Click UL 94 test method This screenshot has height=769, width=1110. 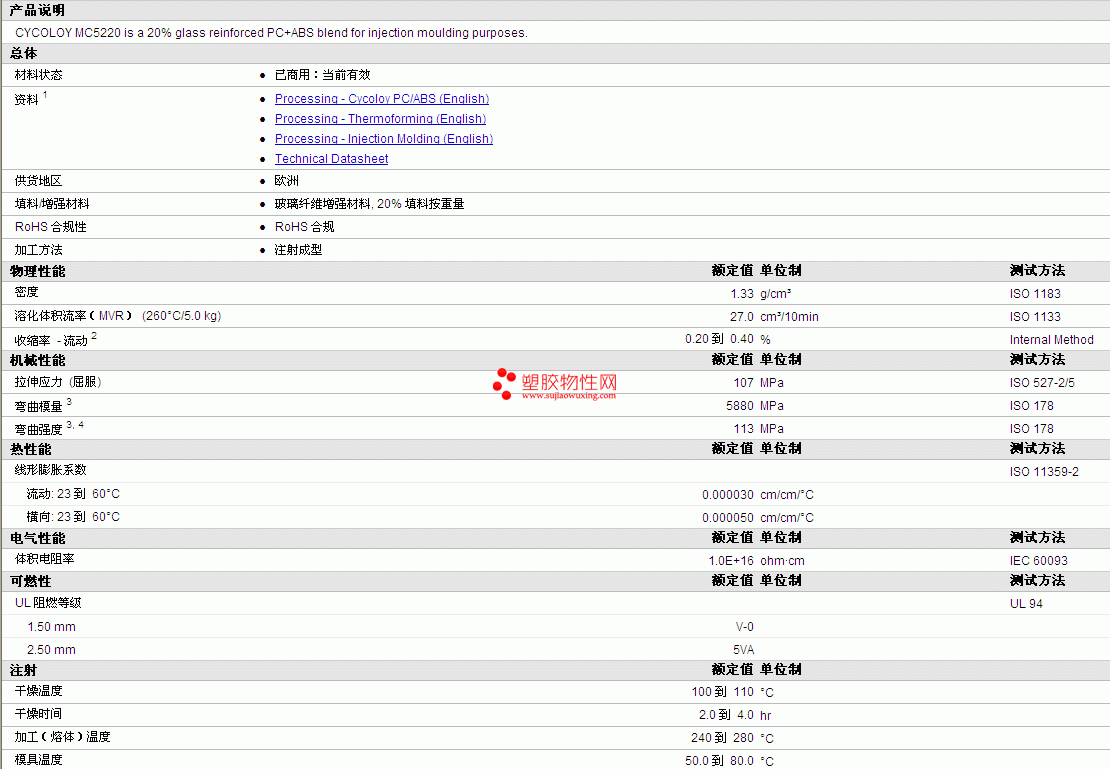[1026, 603]
